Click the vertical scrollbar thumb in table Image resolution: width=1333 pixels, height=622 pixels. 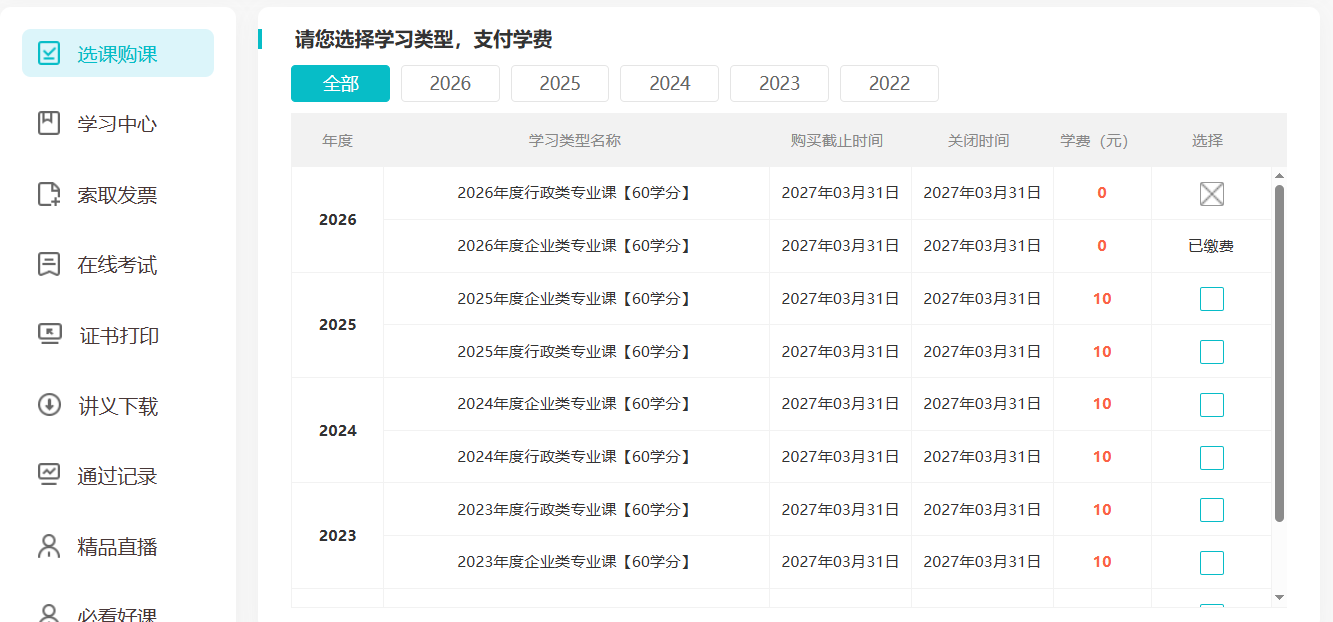click(1279, 353)
